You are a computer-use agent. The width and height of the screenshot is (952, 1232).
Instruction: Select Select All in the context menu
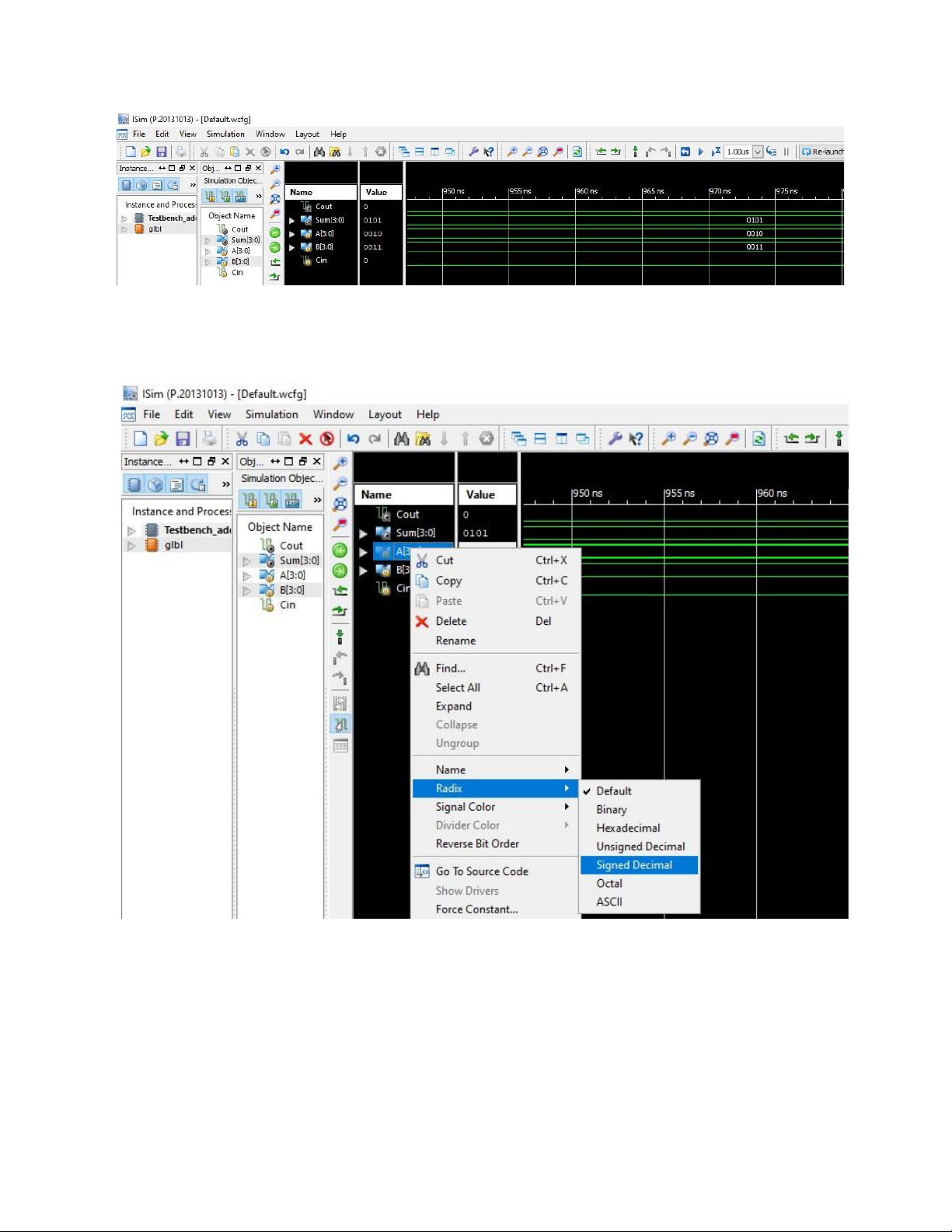pos(495,687)
